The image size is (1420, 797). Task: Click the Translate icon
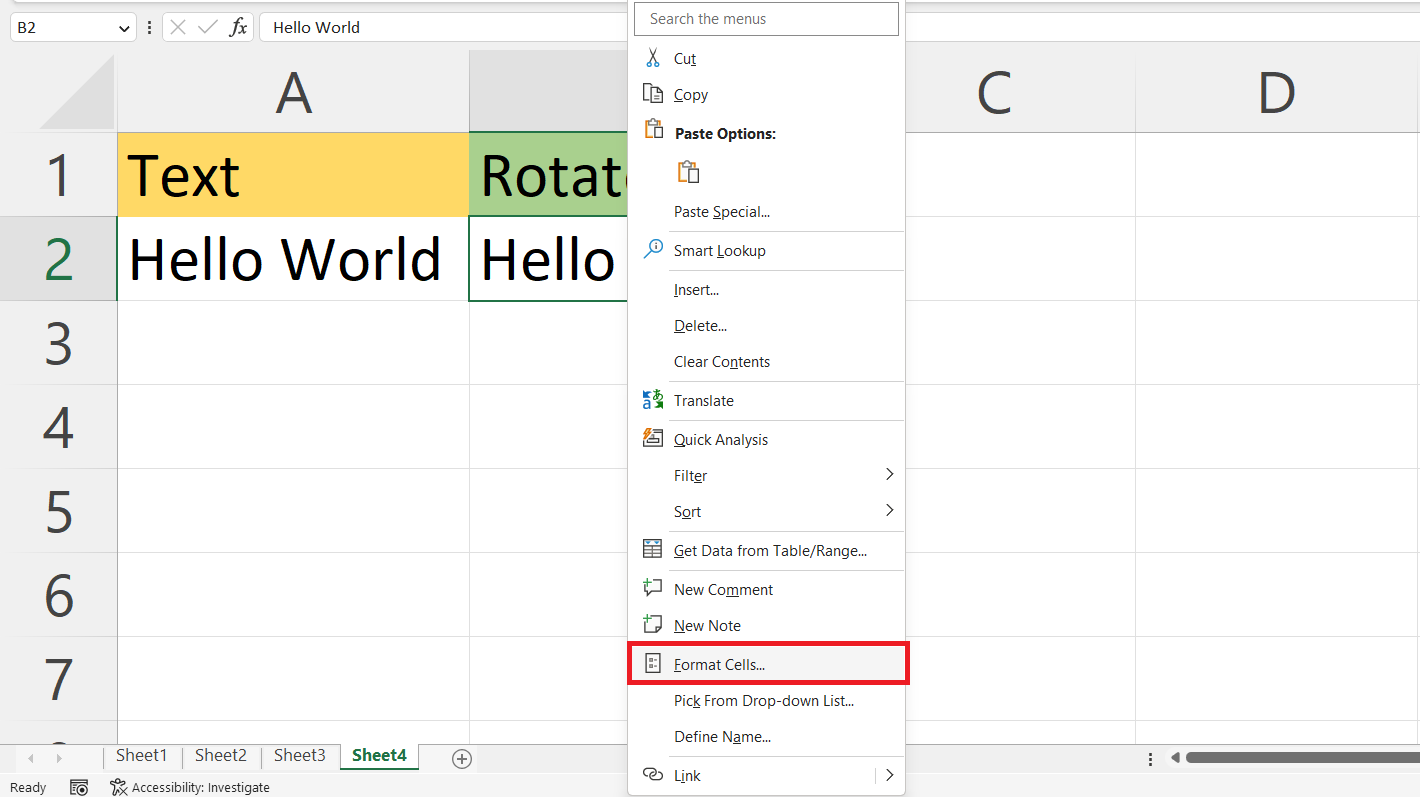(x=654, y=399)
